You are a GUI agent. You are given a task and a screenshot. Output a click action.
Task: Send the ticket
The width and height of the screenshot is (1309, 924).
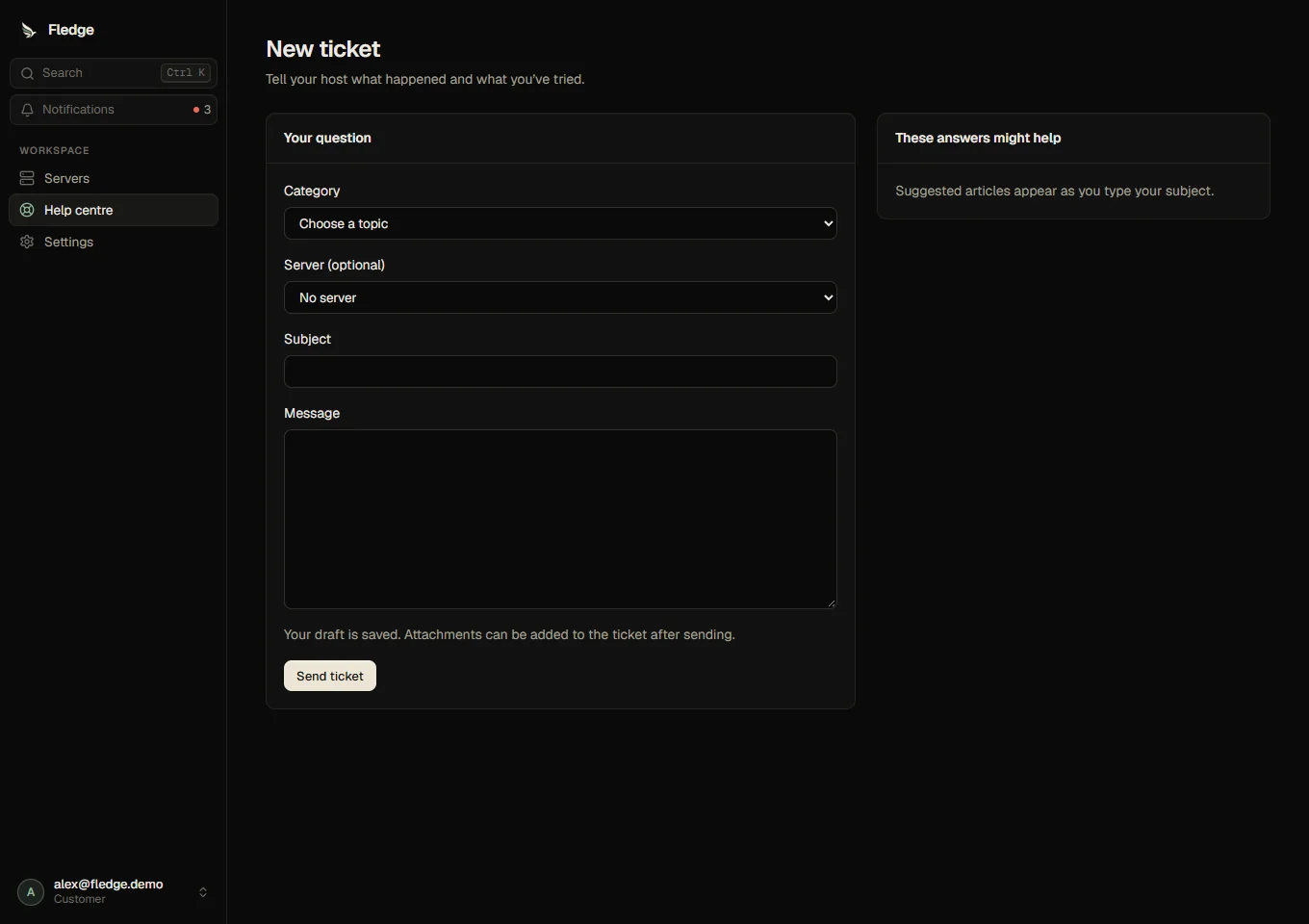(x=330, y=676)
